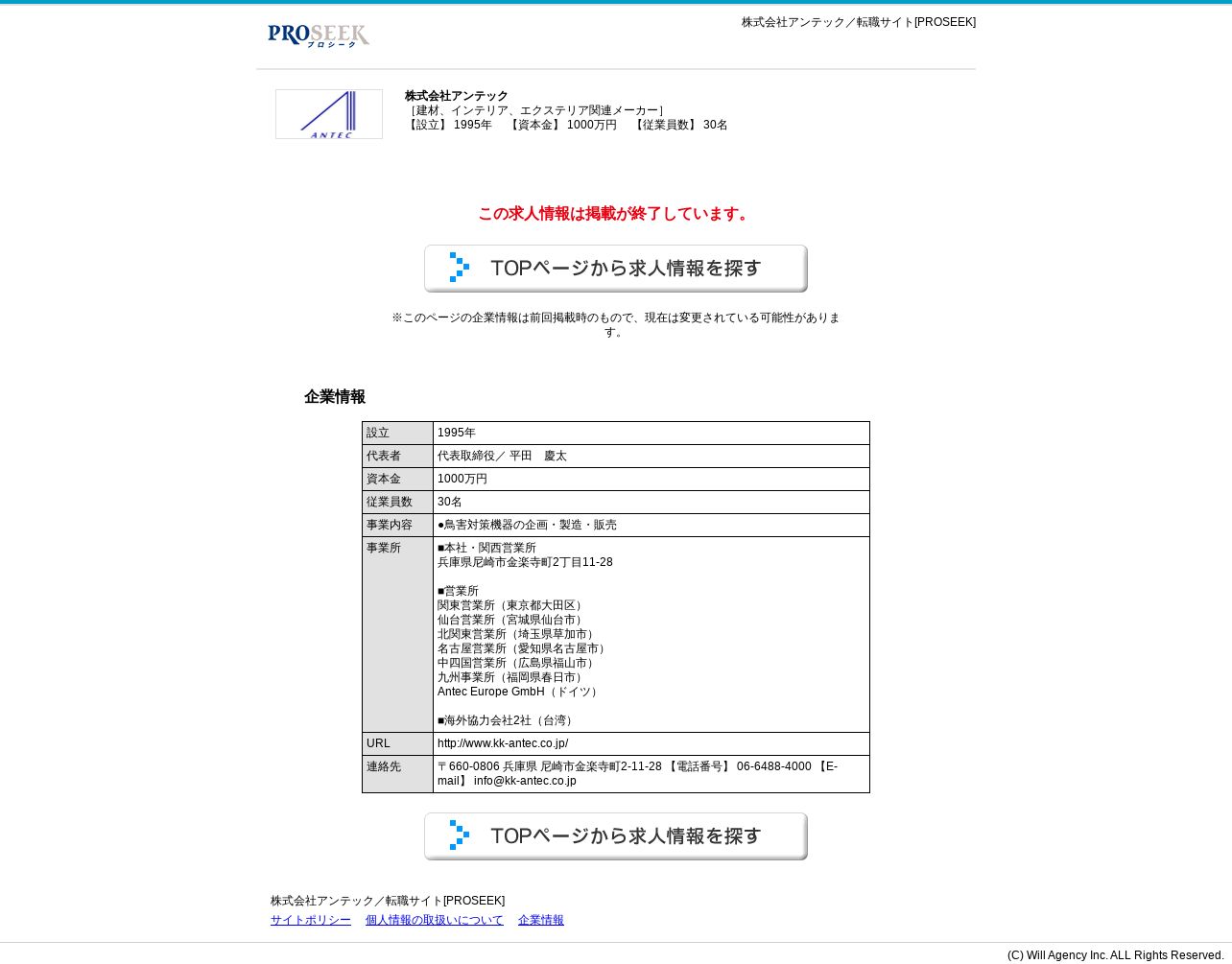Click the bold company name 株式会社アンテック
Screen dimensions: 1232x964
457,96
